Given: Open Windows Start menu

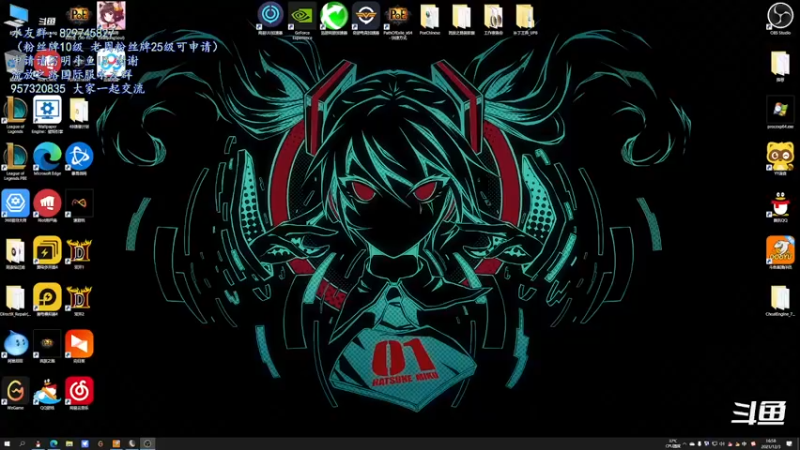Looking at the screenshot, I should [x=7, y=444].
